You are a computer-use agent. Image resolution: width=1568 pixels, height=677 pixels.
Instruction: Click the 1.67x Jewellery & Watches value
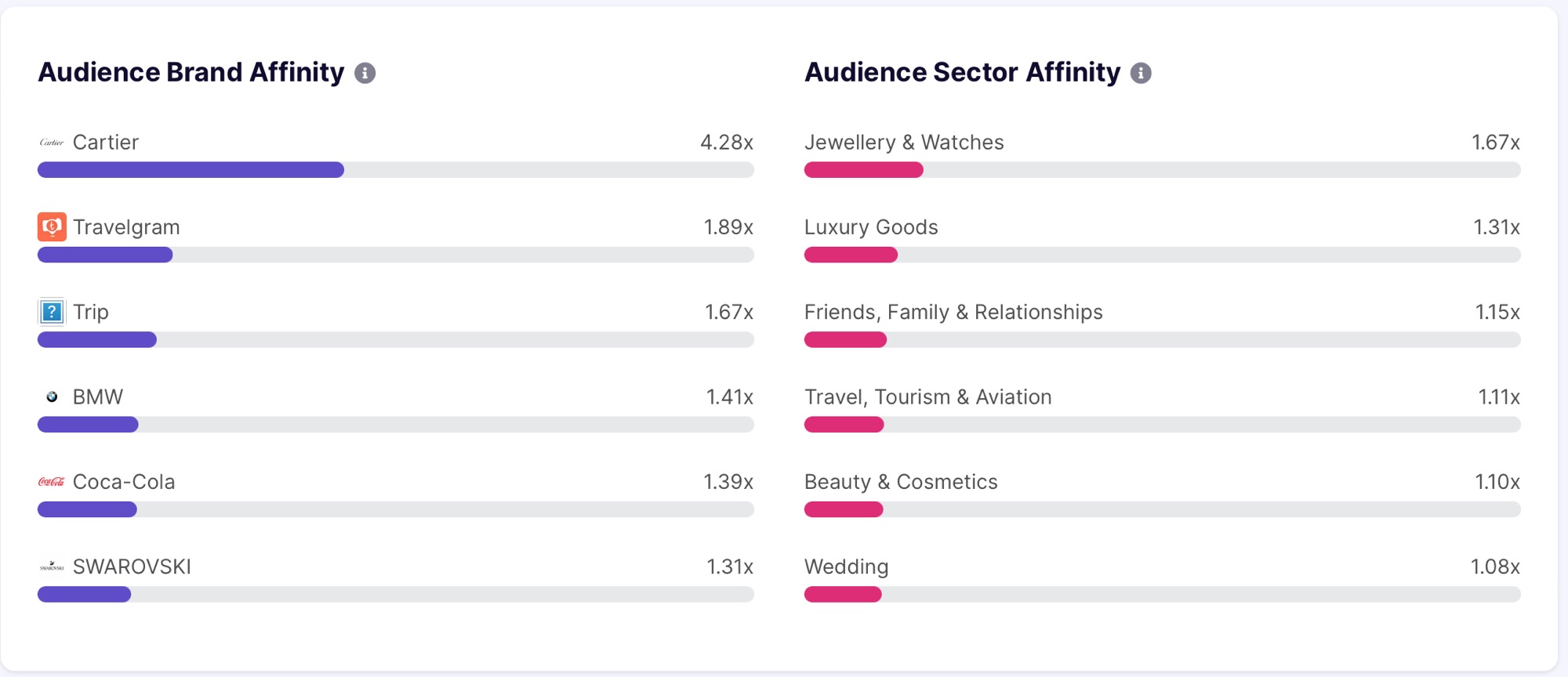1495,143
